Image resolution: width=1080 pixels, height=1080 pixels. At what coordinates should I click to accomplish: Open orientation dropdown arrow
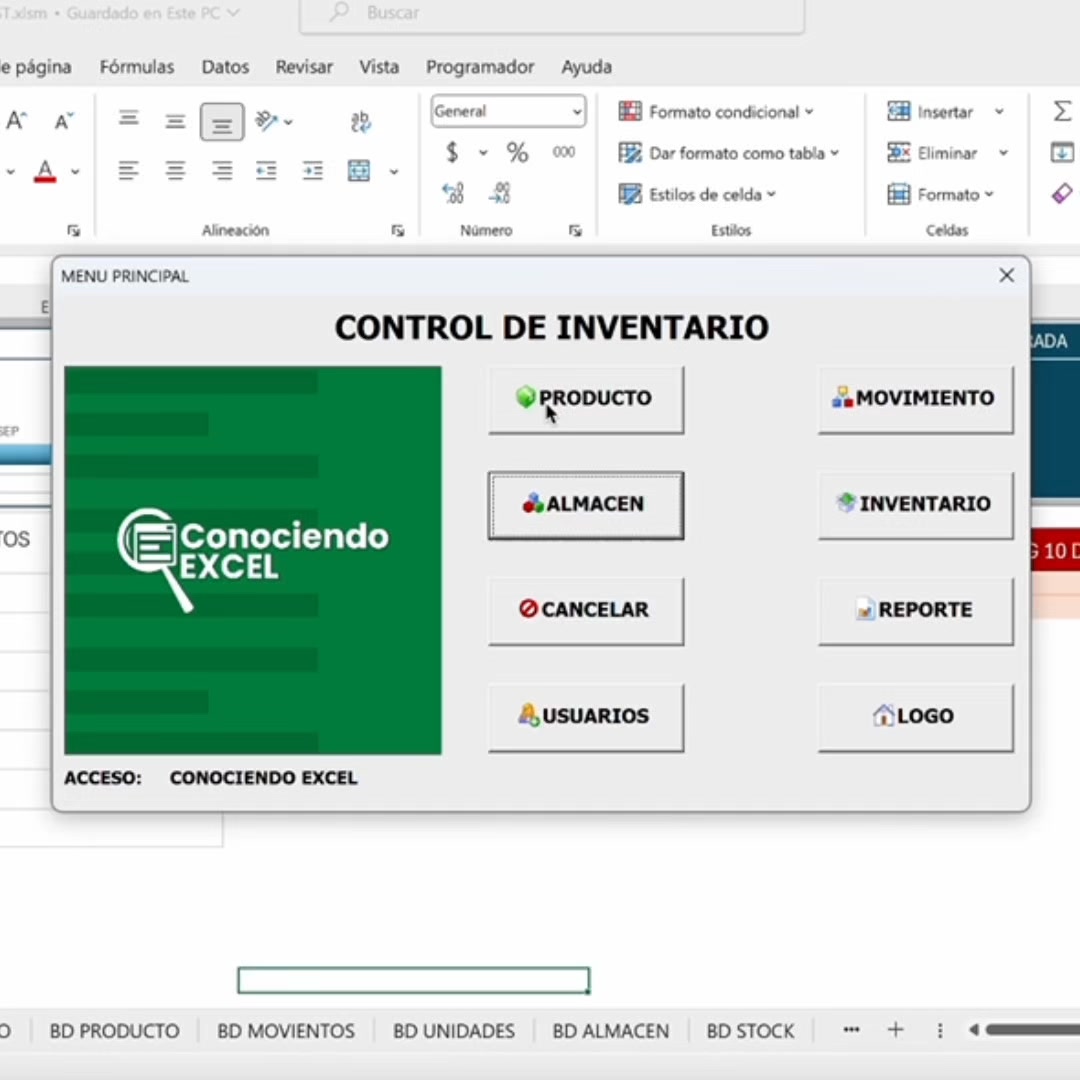pyautogui.click(x=289, y=122)
